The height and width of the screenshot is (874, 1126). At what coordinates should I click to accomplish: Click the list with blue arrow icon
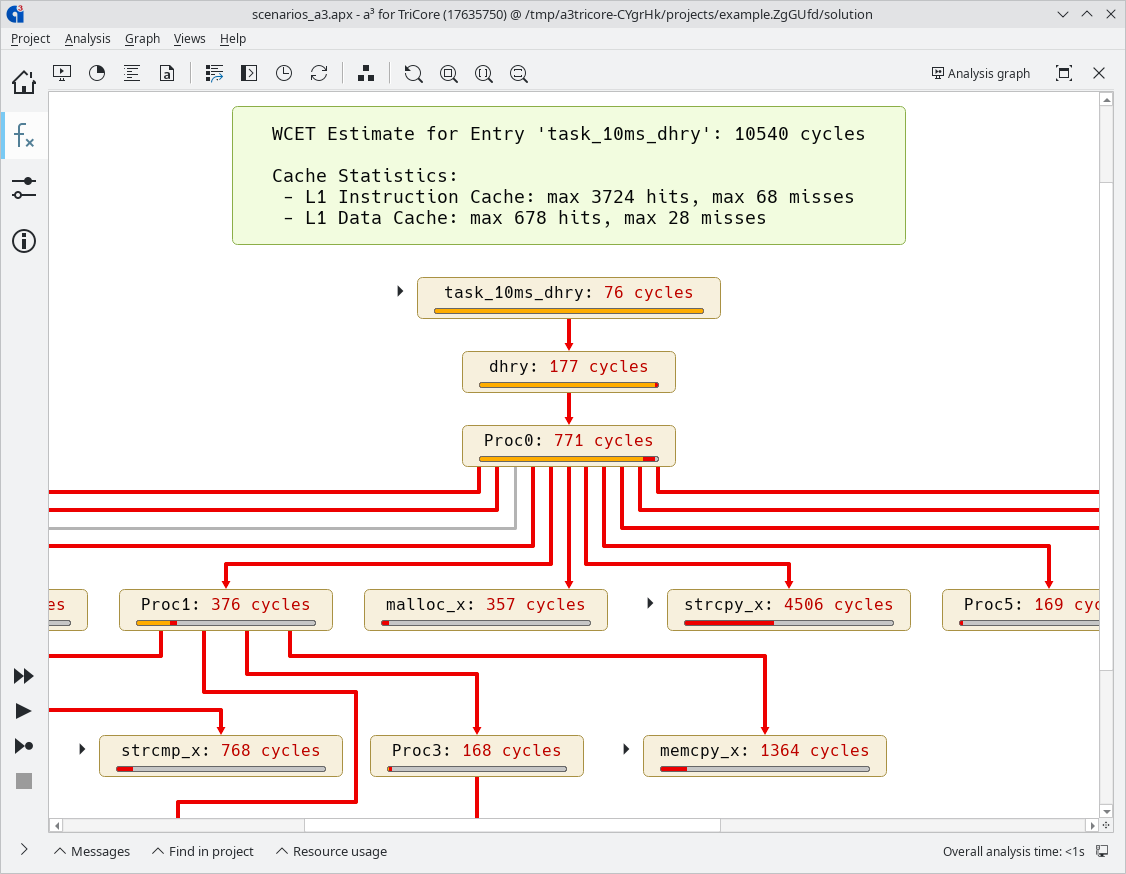click(x=214, y=73)
